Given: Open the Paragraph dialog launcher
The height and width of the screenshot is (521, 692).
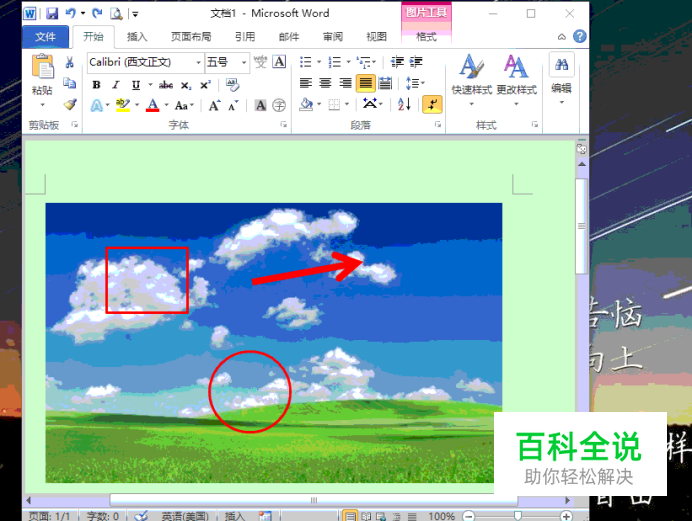Looking at the screenshot, I should pyautogui.click(x=438, y=125).
